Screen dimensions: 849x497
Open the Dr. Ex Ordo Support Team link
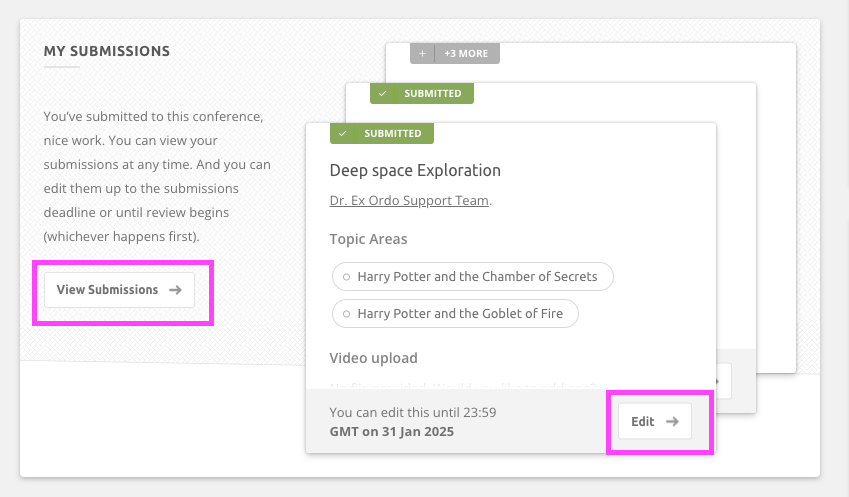(x=409, y=200)
